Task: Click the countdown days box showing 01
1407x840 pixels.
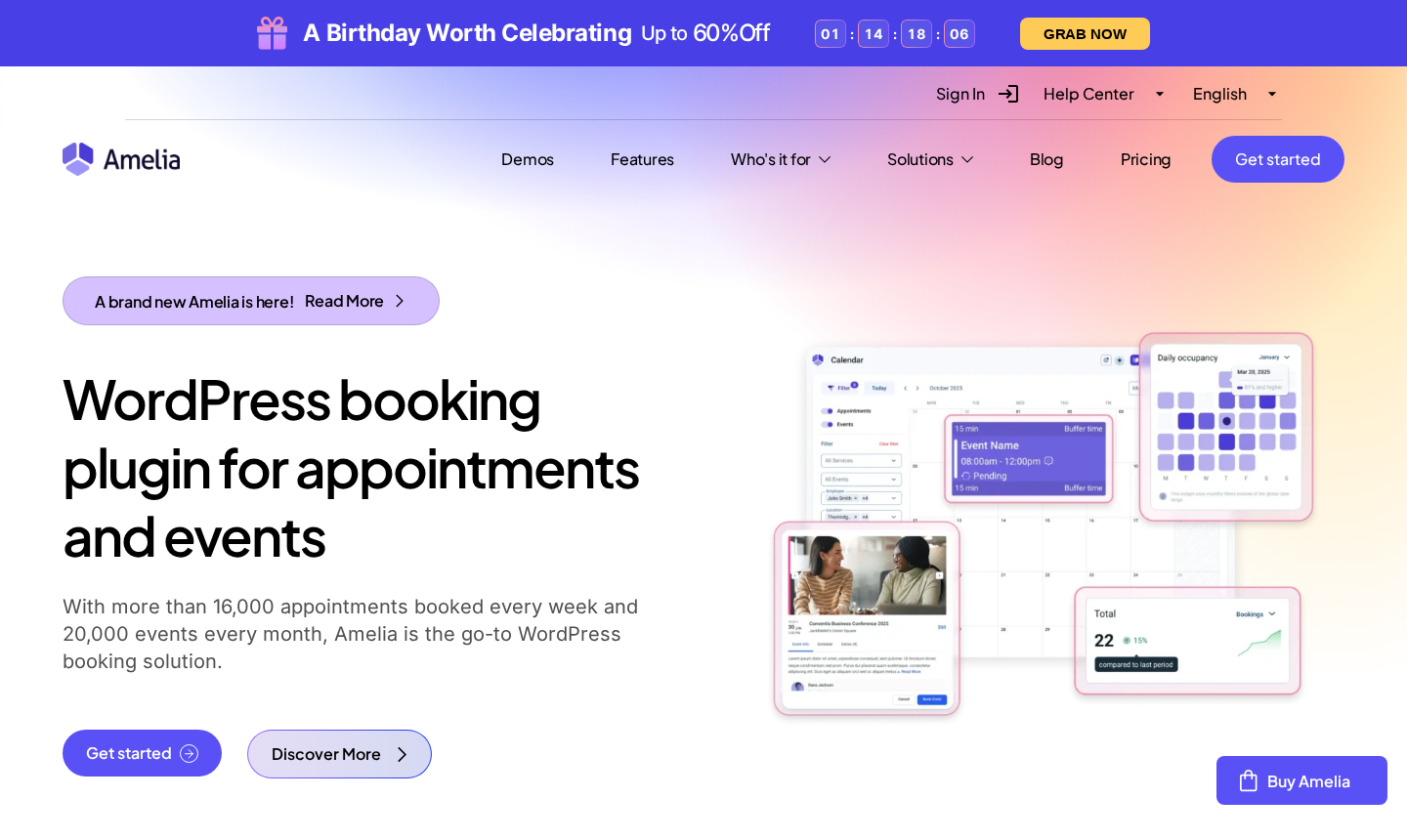Action: tap(830, 34)
